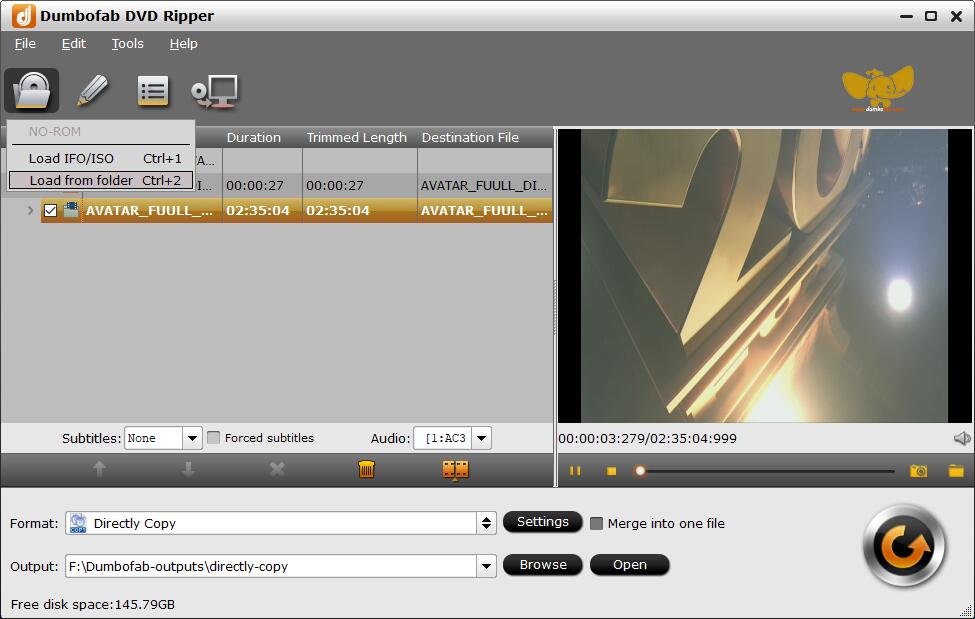Maximize the Dumbofab window
975x619 pixels.
[x=931, y=16]
